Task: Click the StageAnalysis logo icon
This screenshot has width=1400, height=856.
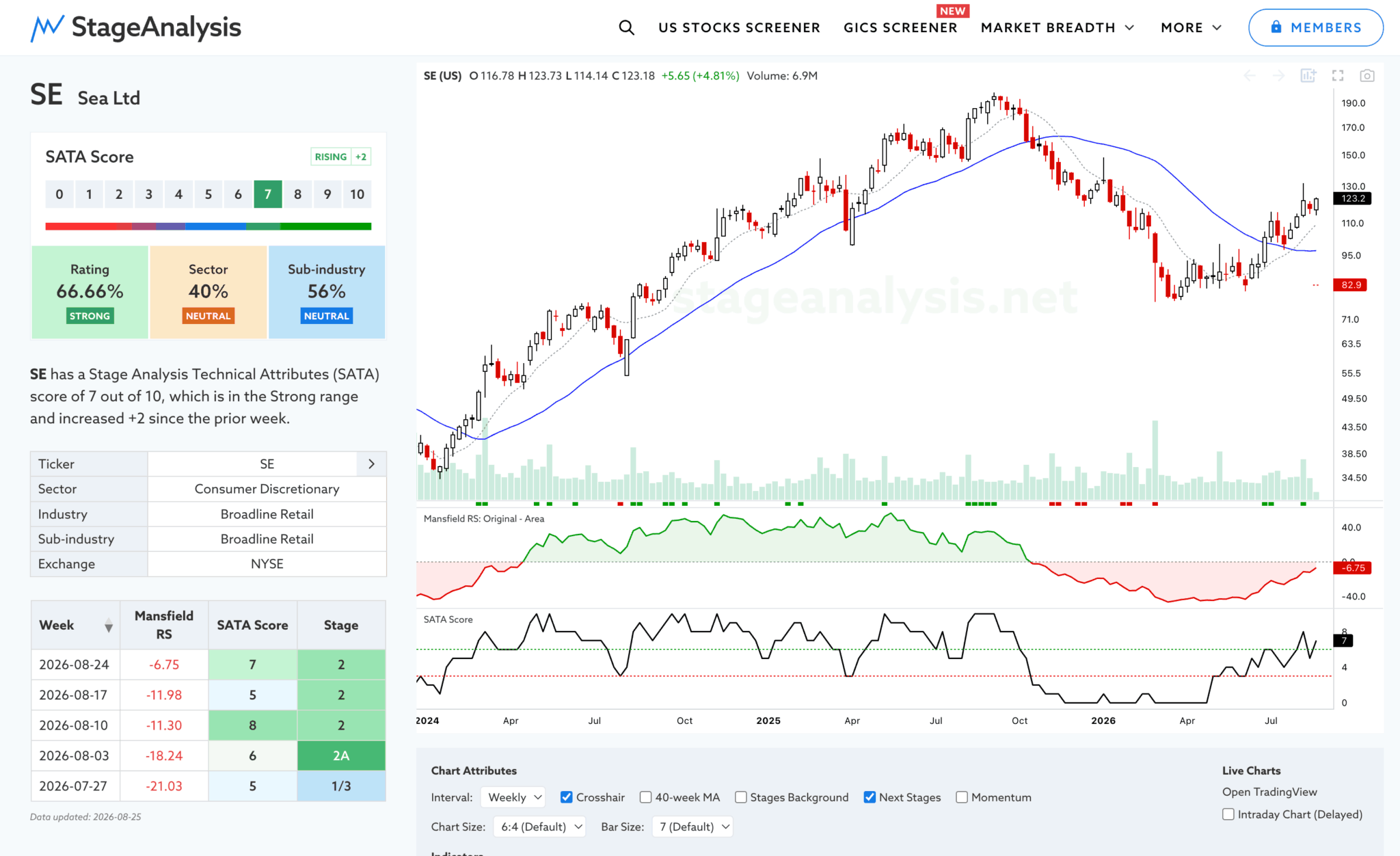Action: [47, 27]
